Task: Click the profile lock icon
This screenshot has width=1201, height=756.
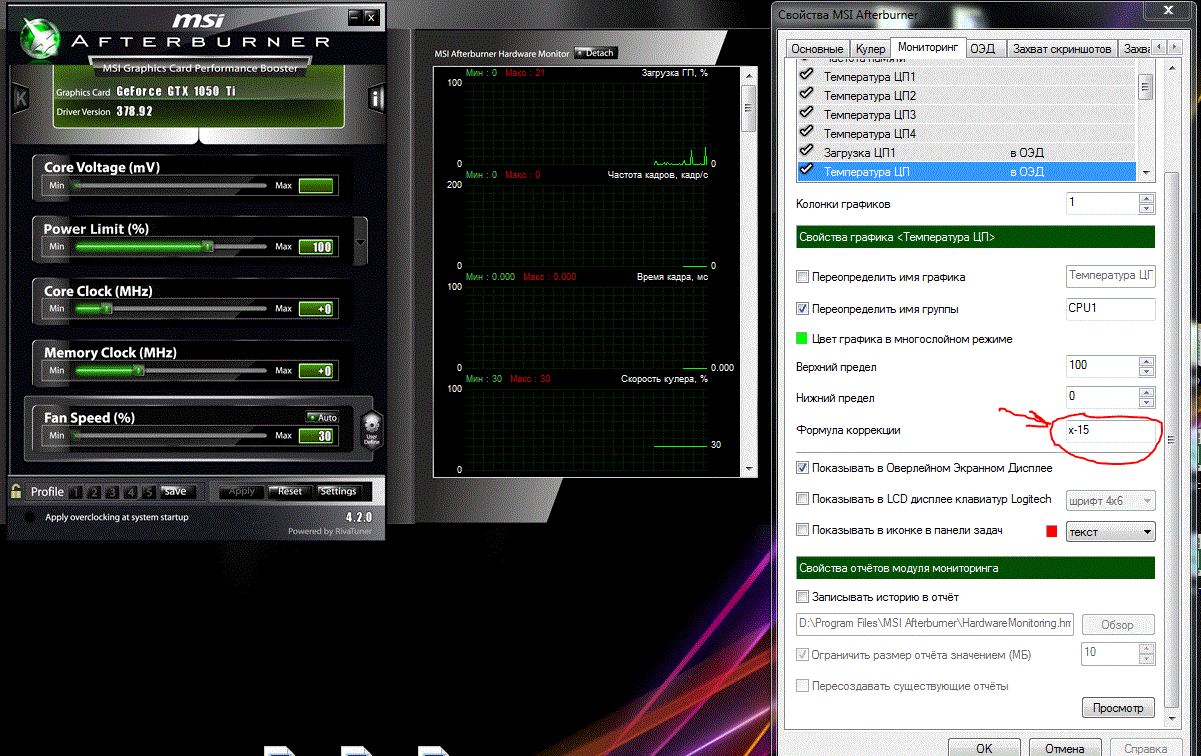Action: [16, 491]
